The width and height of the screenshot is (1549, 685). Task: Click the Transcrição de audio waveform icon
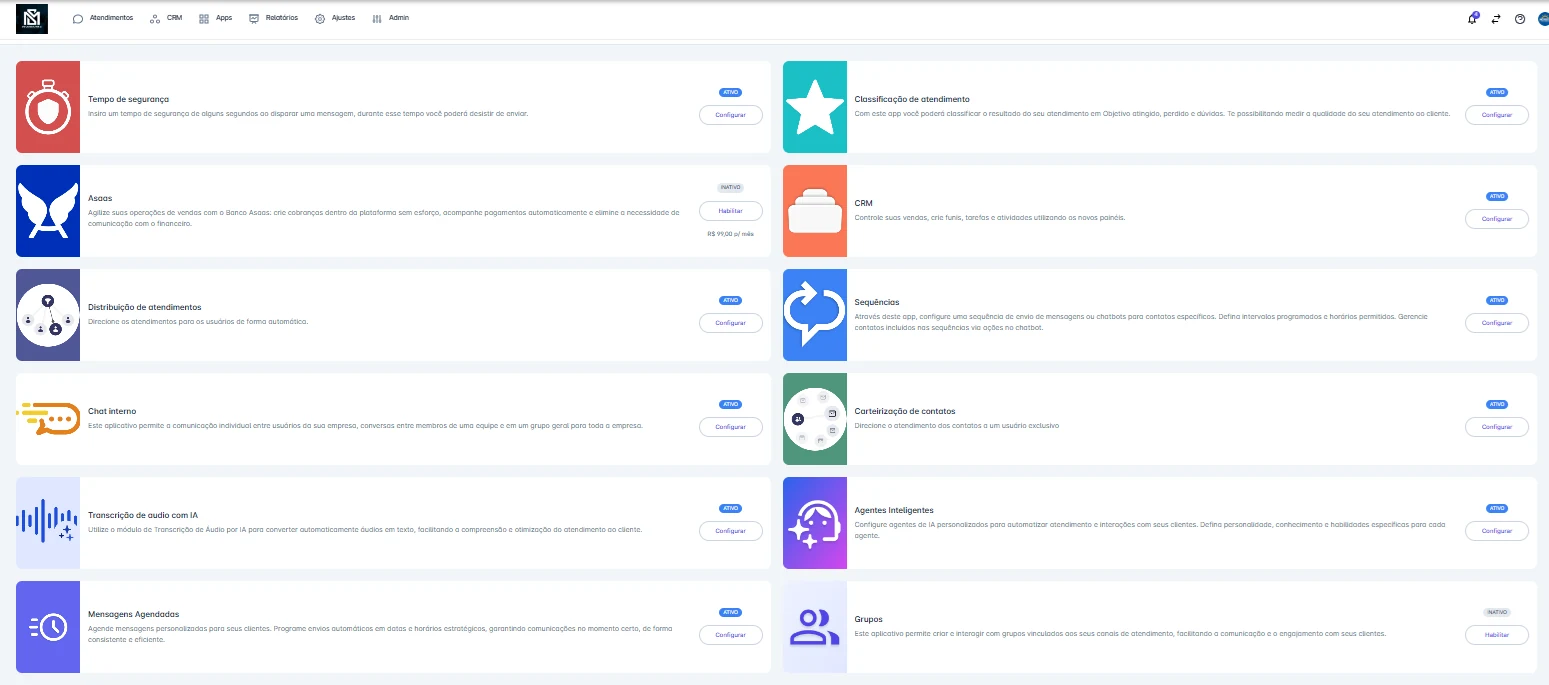click(48, 523)
